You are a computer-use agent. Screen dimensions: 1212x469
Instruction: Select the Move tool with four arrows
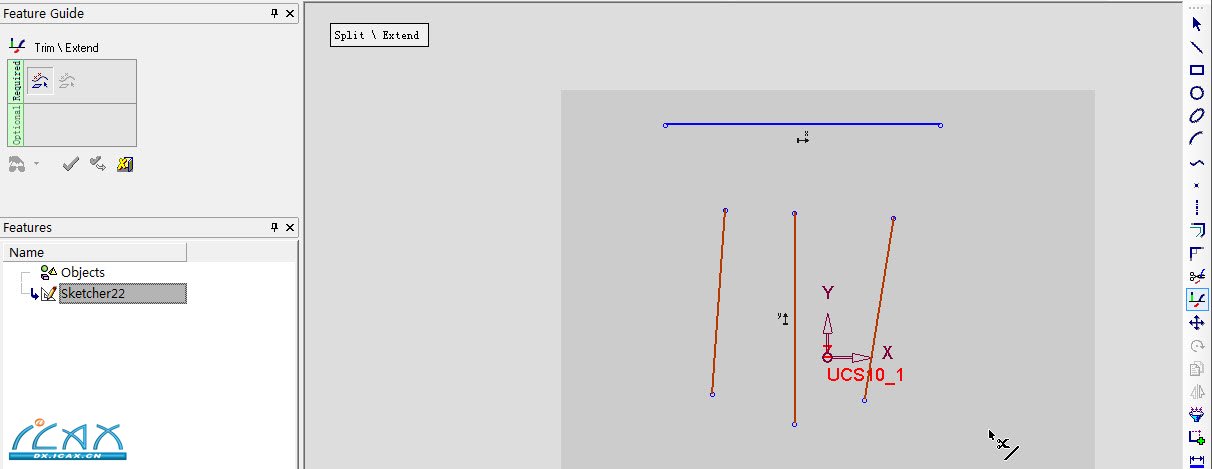click(1196, 323)
